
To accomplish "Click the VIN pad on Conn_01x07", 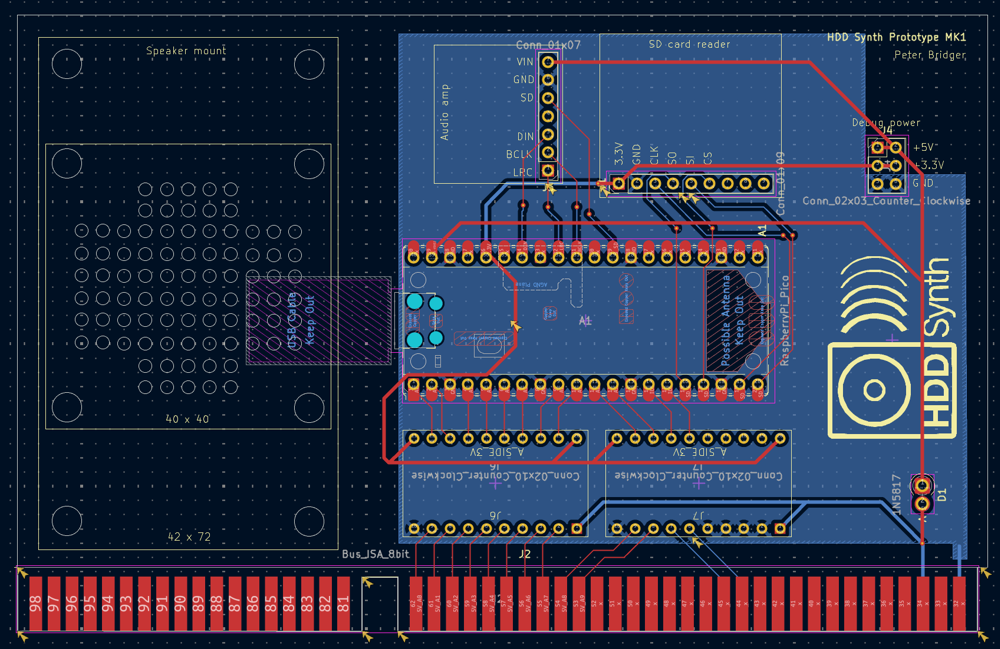I will click(x=547, y=62).
